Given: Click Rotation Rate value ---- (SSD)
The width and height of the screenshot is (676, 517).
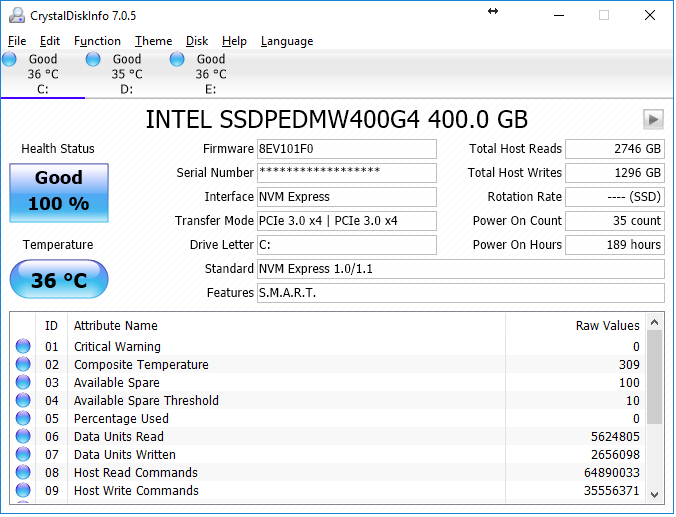Looking at the screenshot, I should (x=615, y=197).
